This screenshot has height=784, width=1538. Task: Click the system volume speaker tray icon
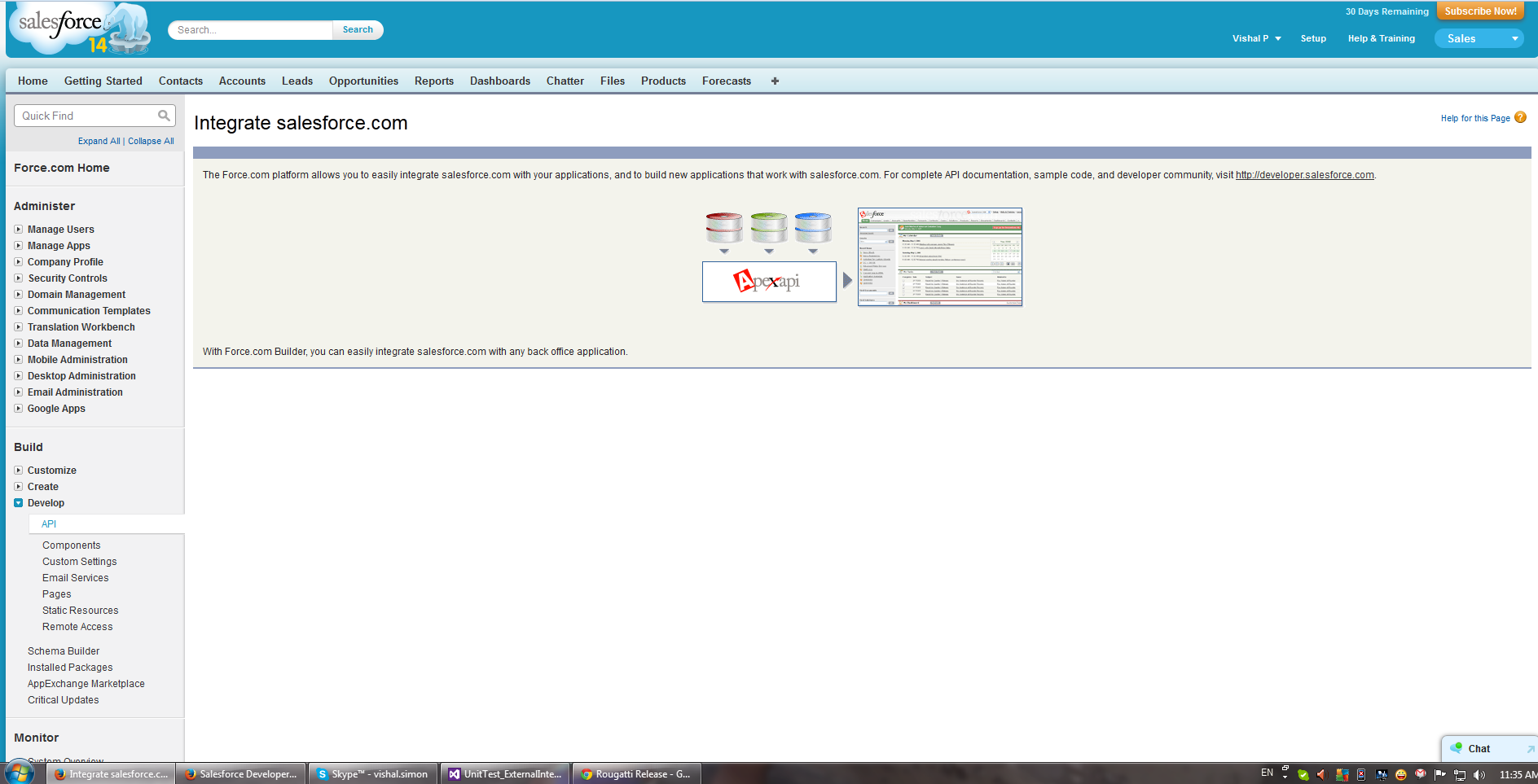1479,774
